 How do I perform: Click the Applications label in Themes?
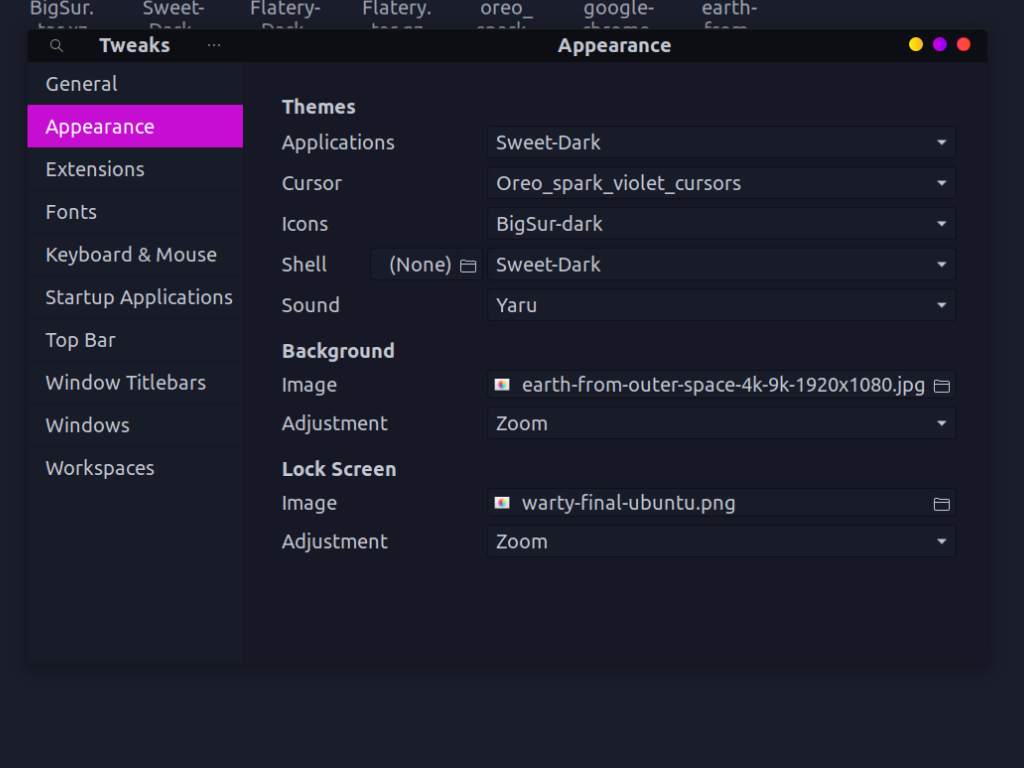[338, 142]
